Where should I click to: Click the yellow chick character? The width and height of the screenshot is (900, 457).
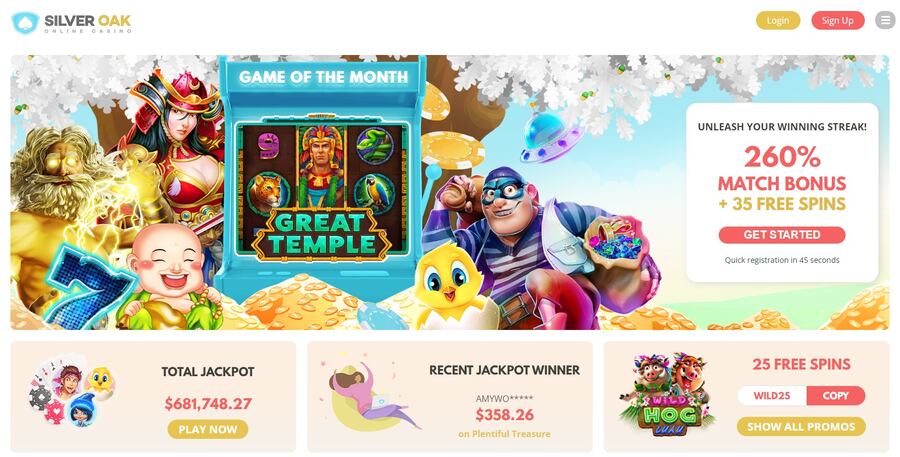click(451, 288)
